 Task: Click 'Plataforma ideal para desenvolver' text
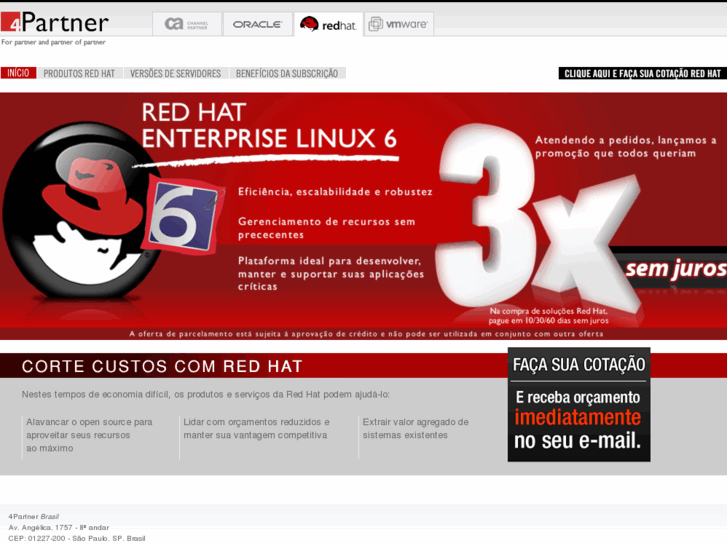click(x=331, y=274)
